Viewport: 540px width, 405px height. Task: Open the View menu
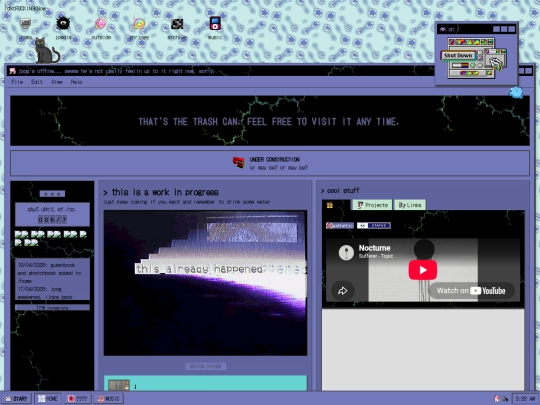(57, 82)
